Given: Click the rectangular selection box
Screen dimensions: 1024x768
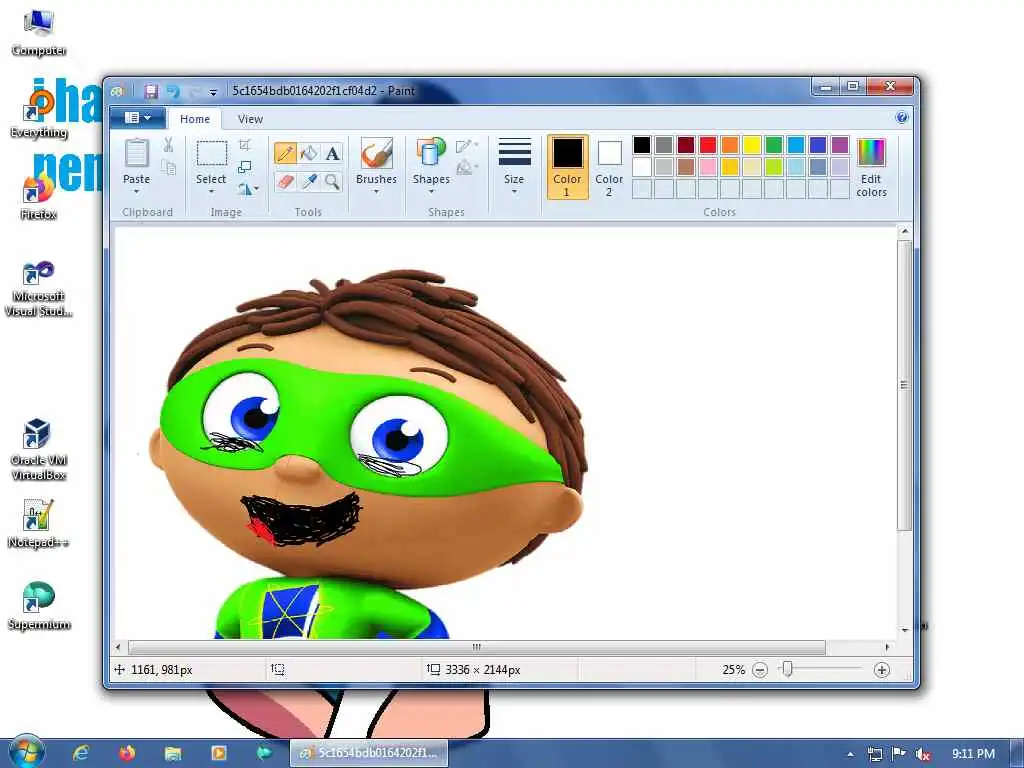Looking at the screenshot, I should pyautogui.click(x=212, y=154).
